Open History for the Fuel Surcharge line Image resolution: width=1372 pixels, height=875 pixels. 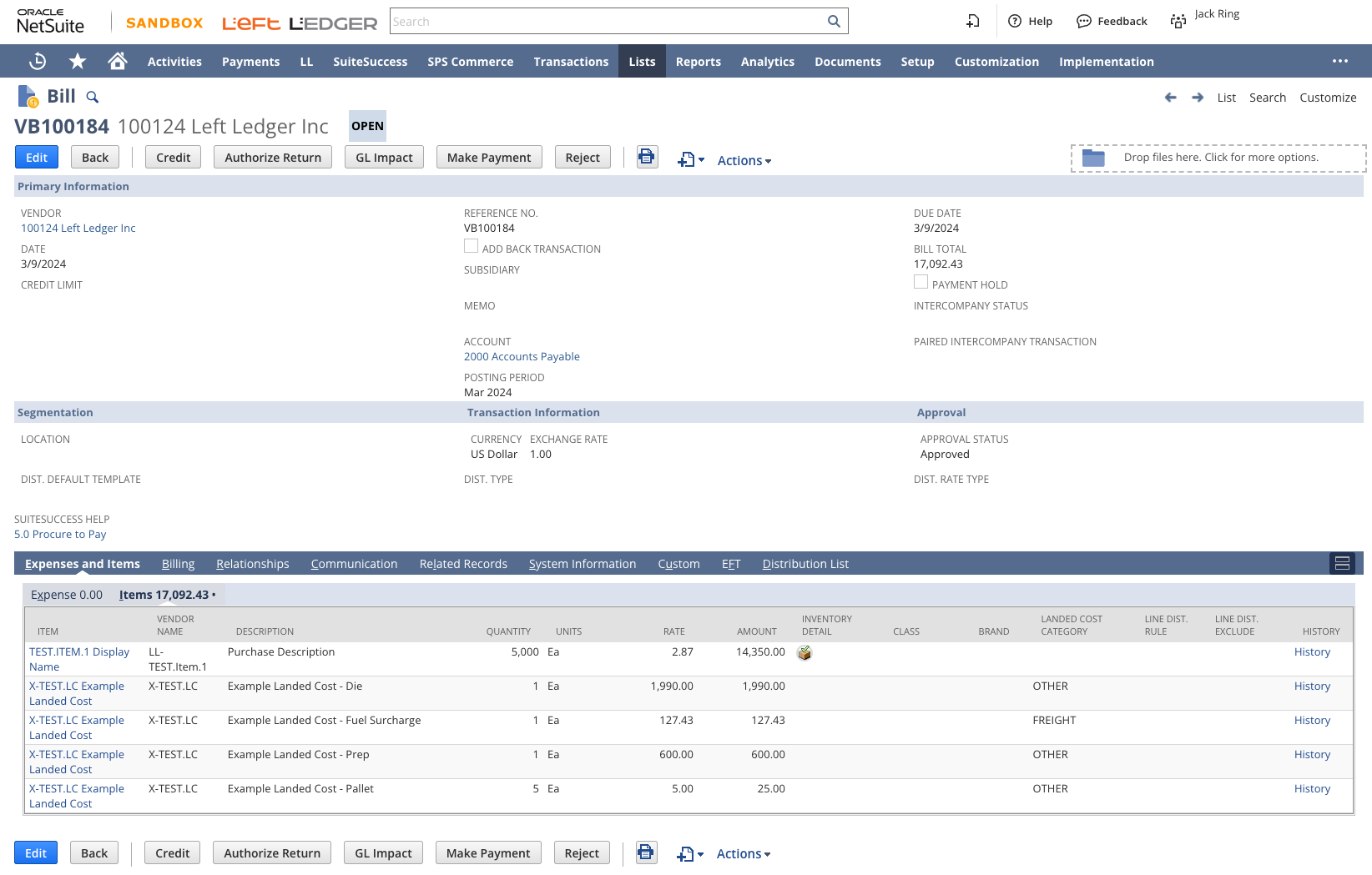(1312, 720)
